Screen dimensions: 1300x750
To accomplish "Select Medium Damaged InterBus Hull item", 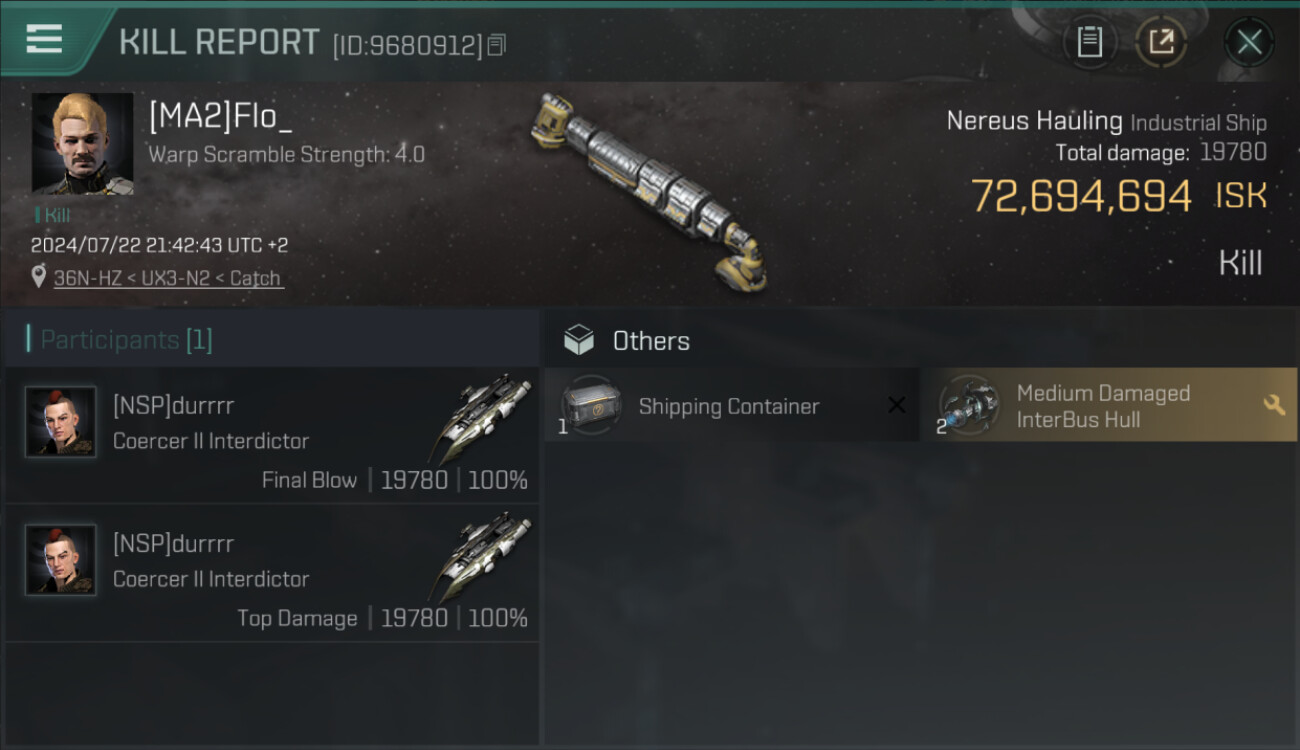I will 1108,406.
